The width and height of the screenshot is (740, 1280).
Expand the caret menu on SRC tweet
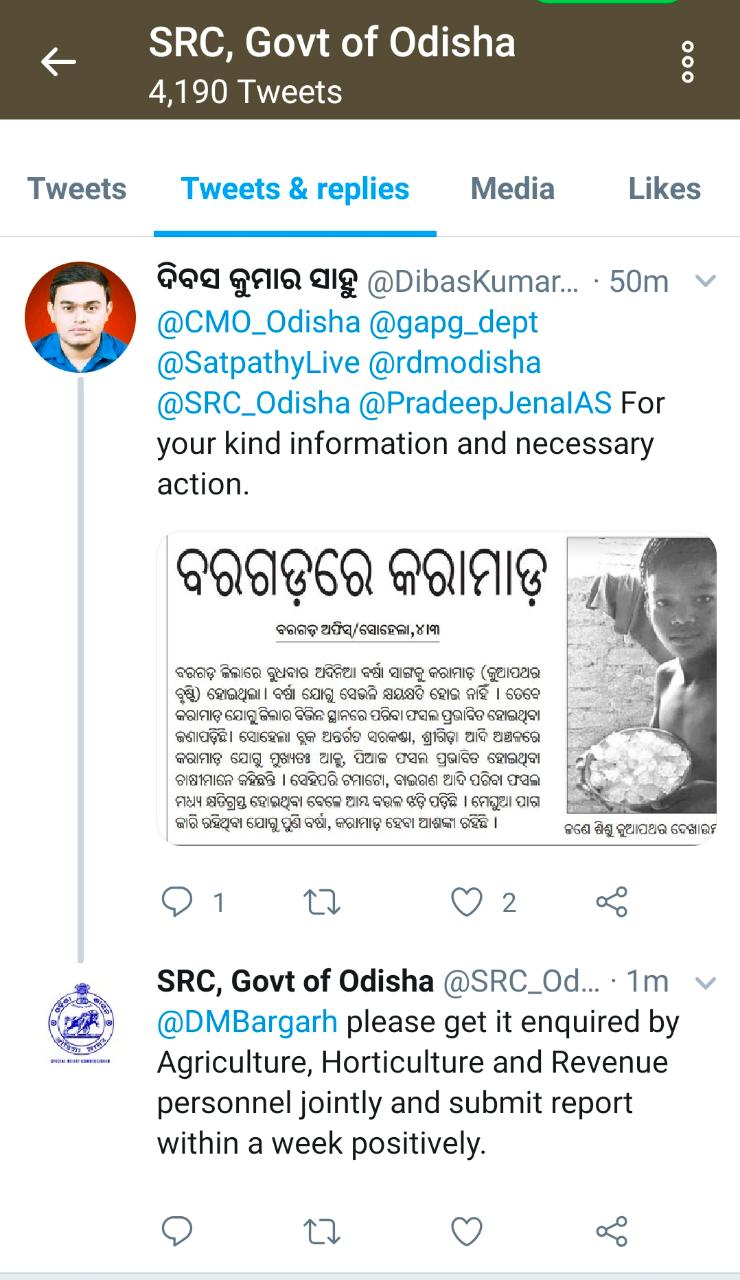[x=706, y=982]
